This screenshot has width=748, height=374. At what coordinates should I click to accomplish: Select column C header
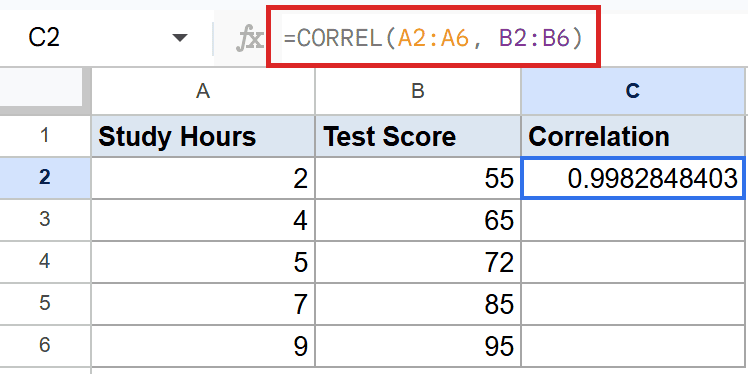pyautogui.click(x=633, y=91)
